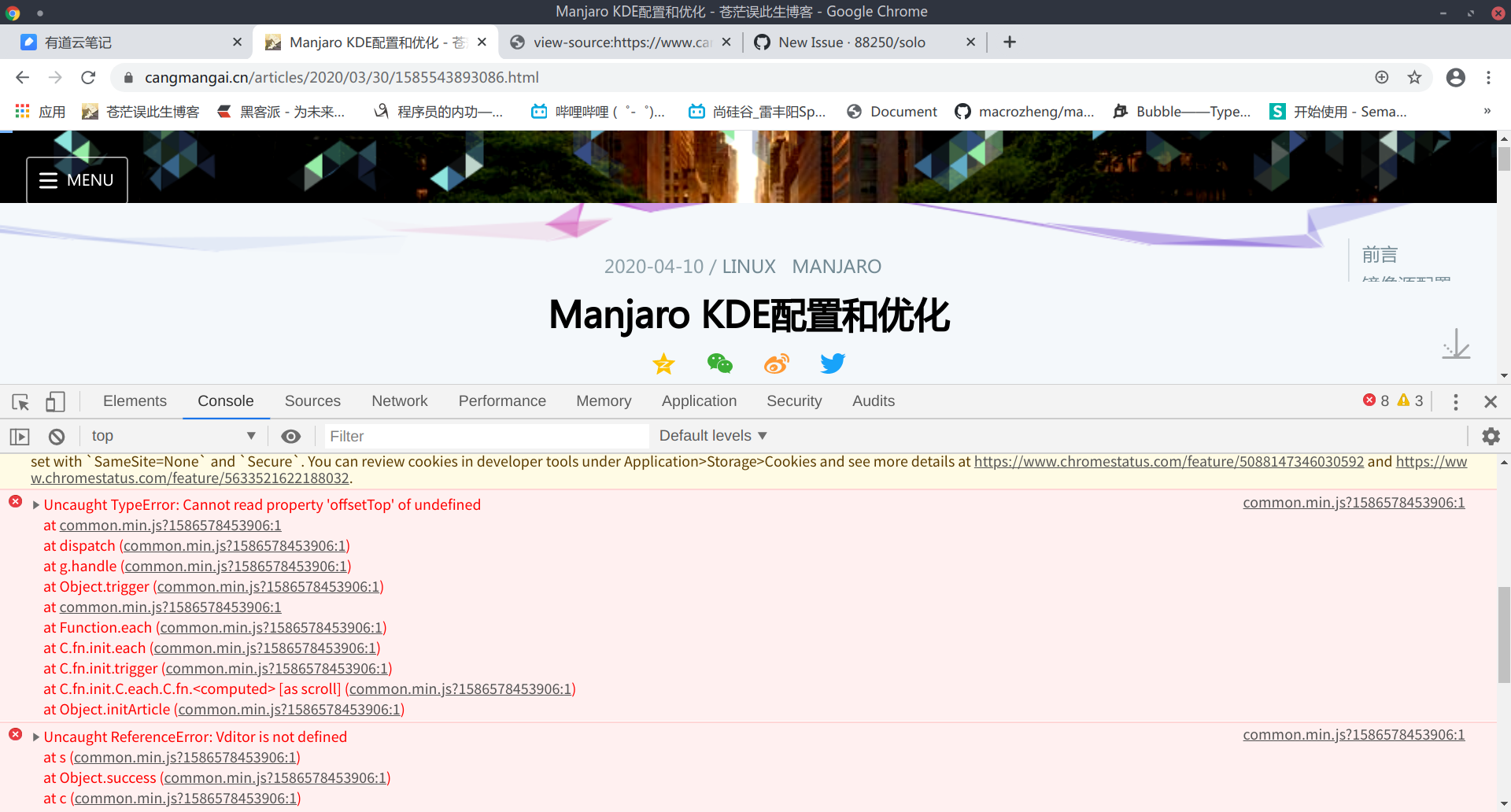This screenshot has height=812, width=1511.
Task: Open the Chrome three-dot menu
Action: coord(1488,77)
